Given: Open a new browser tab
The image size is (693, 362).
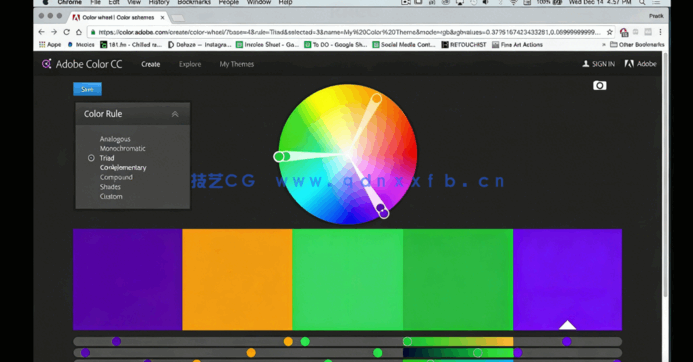Looking at the screenshot, I should (178, 18).
